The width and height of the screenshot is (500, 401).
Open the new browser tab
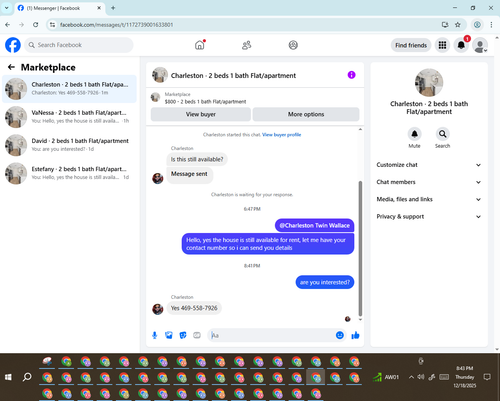click(113, 8)
